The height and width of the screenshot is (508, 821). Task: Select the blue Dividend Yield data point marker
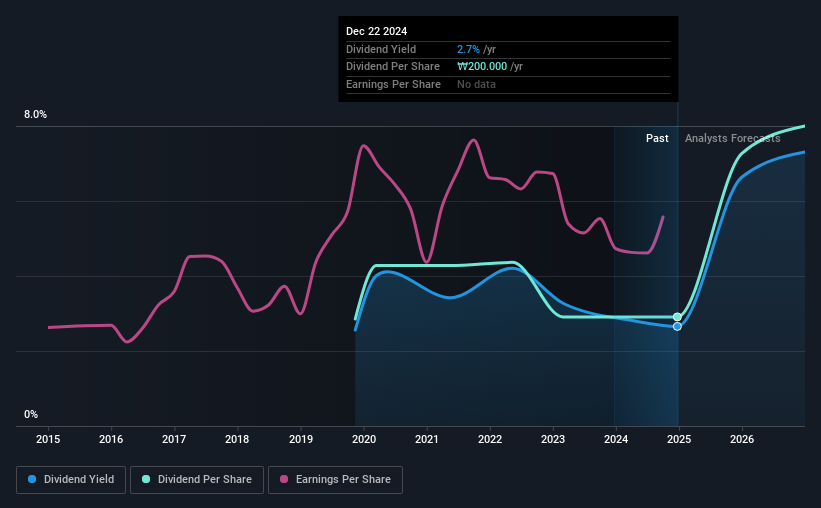[678, 326]
